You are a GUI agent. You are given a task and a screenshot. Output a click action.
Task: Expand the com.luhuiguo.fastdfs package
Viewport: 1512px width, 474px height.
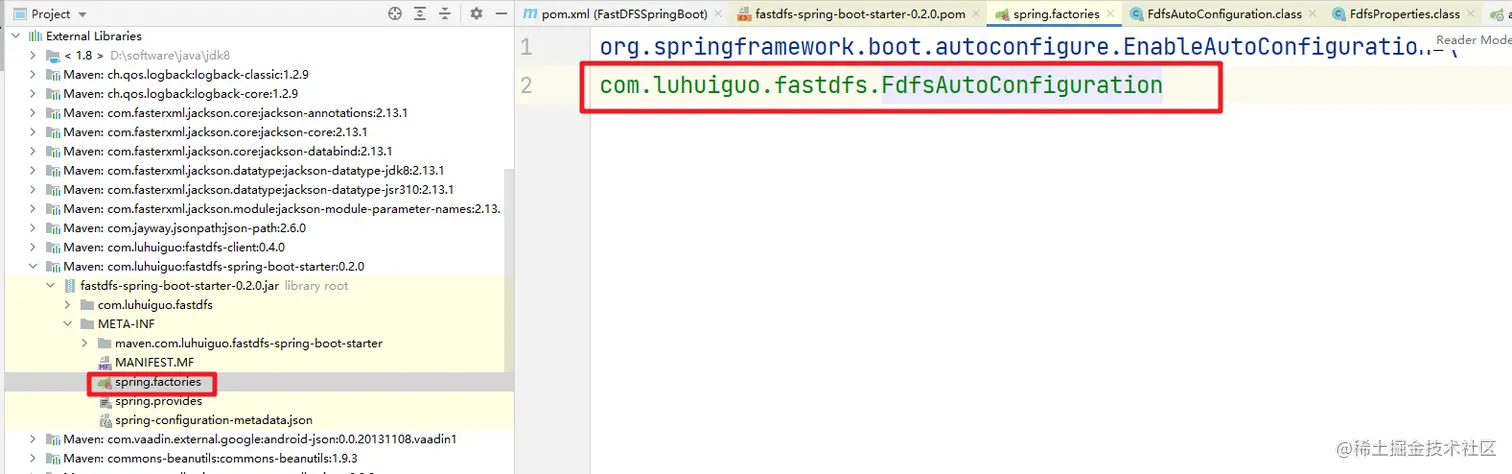click(x=69, y=304)
